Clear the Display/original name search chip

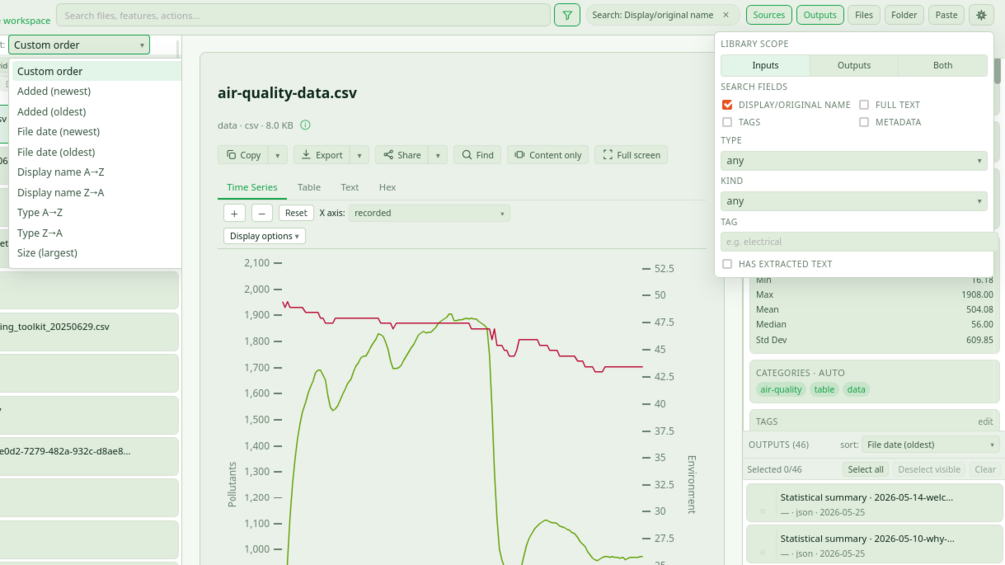[x=726, y=15]
